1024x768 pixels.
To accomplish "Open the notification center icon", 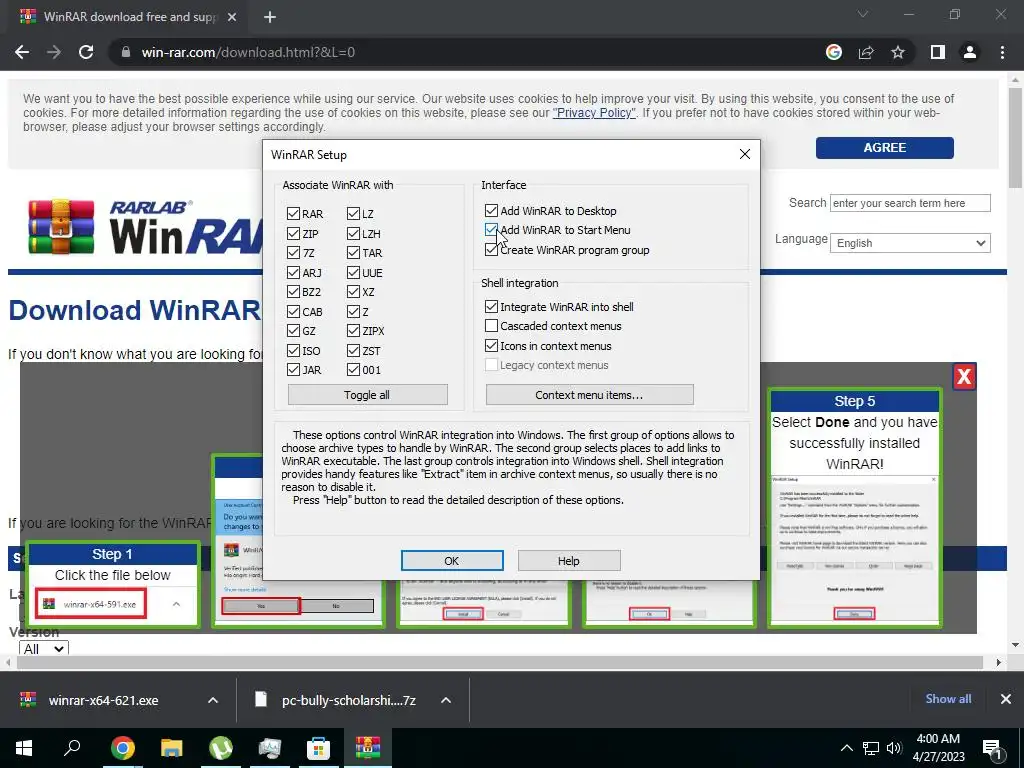I will pos(992,748).
